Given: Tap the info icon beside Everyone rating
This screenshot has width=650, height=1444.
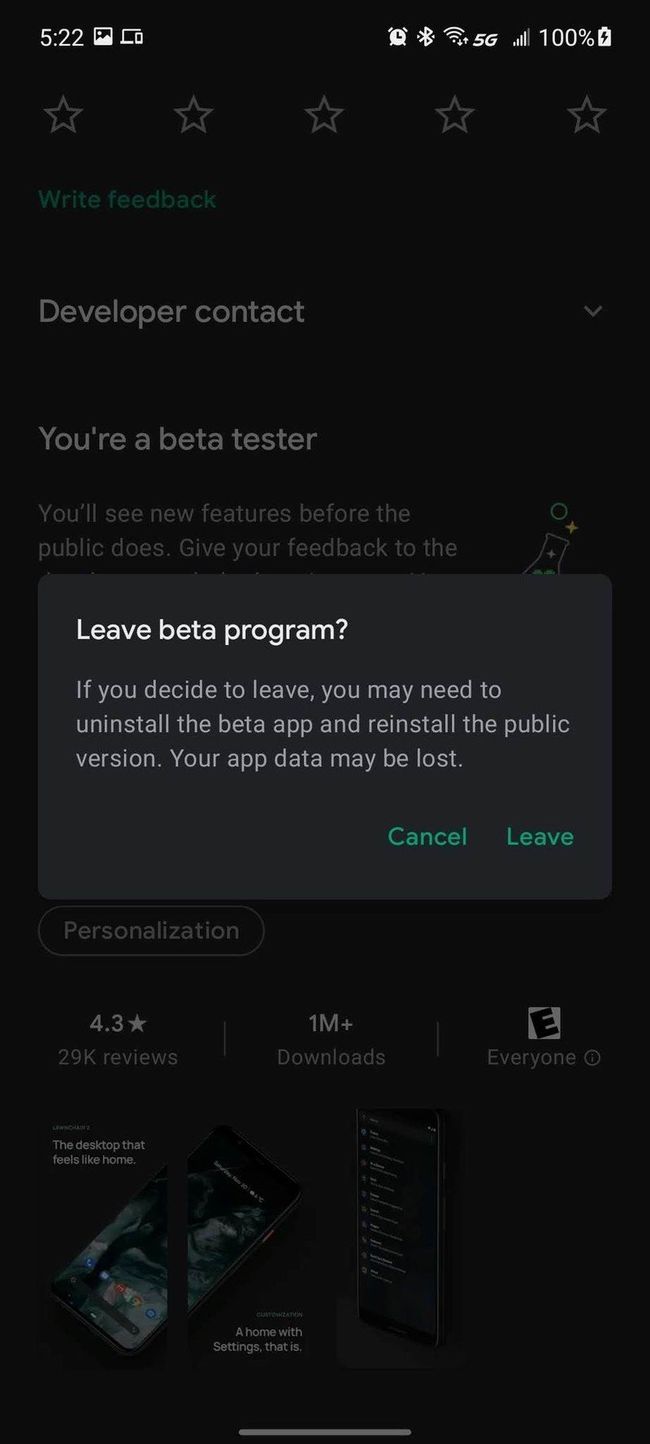Looking at the screenshot, I should (x=592, y=1057).
